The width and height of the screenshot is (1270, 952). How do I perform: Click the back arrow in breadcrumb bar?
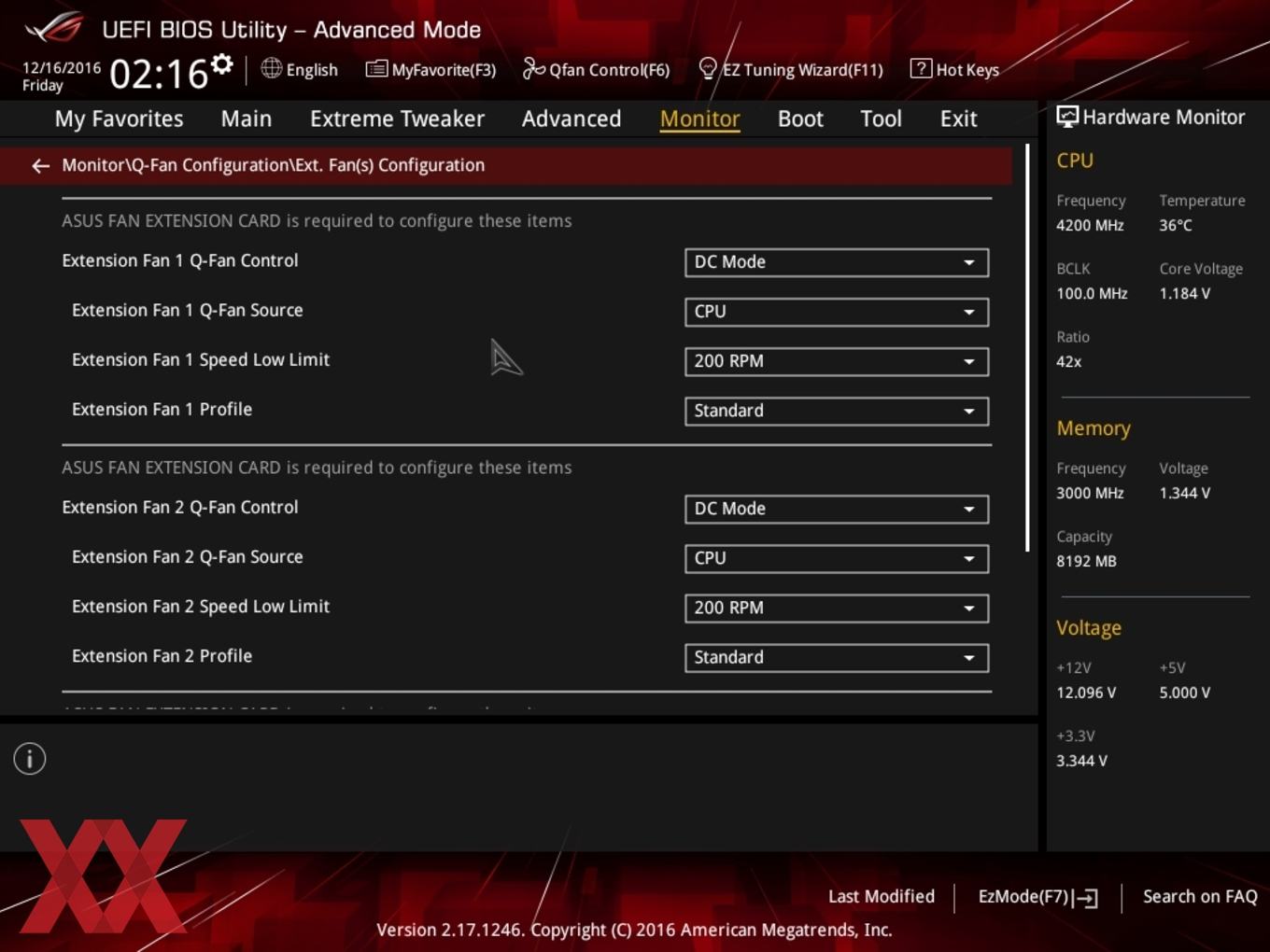(x=40, y=166)
